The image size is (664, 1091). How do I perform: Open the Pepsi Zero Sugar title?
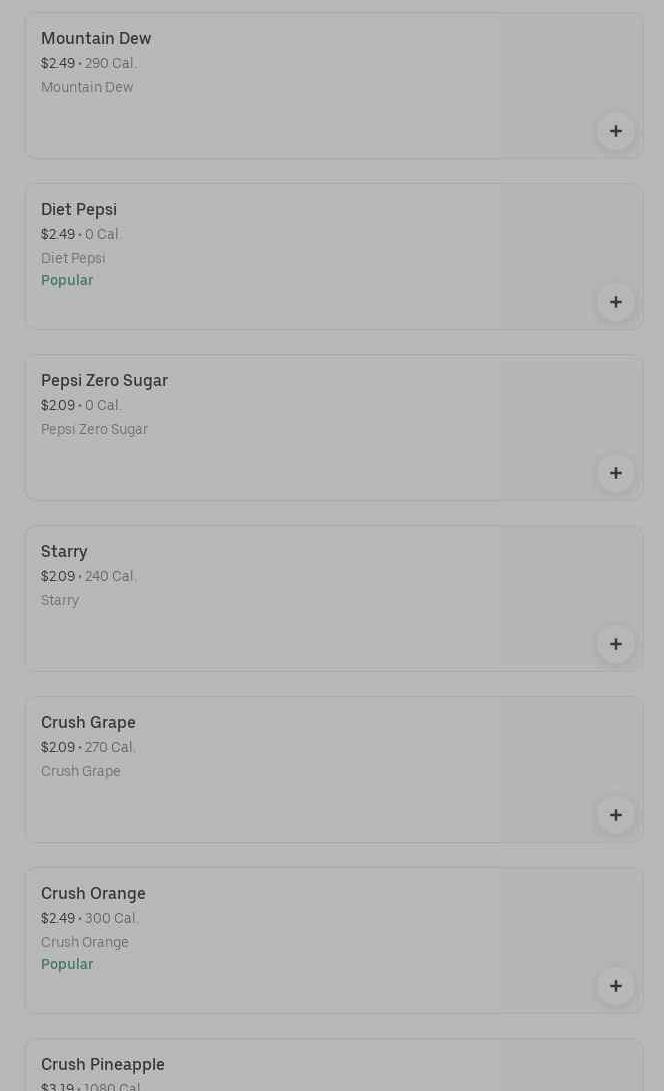pos(104,381)
